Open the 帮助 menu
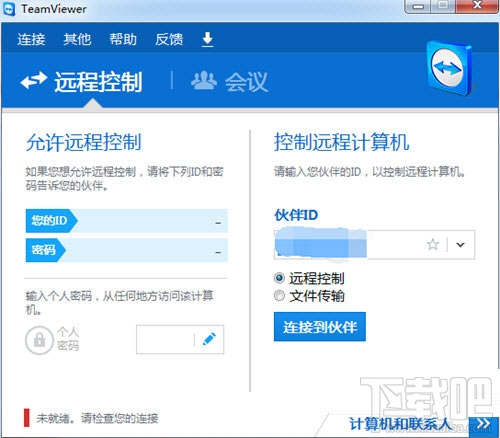 coord(123,39)
